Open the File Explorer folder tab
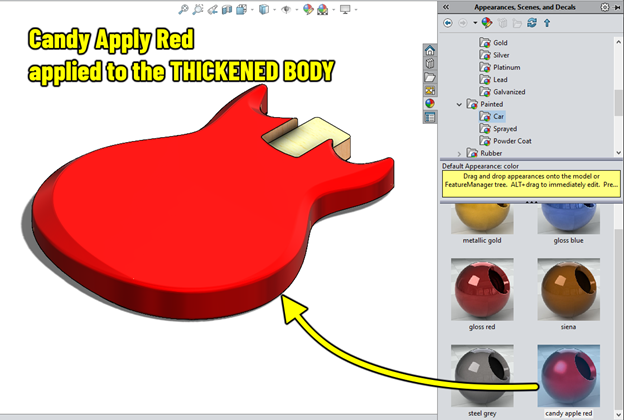 pyautogui.click(x=430, y=77)
